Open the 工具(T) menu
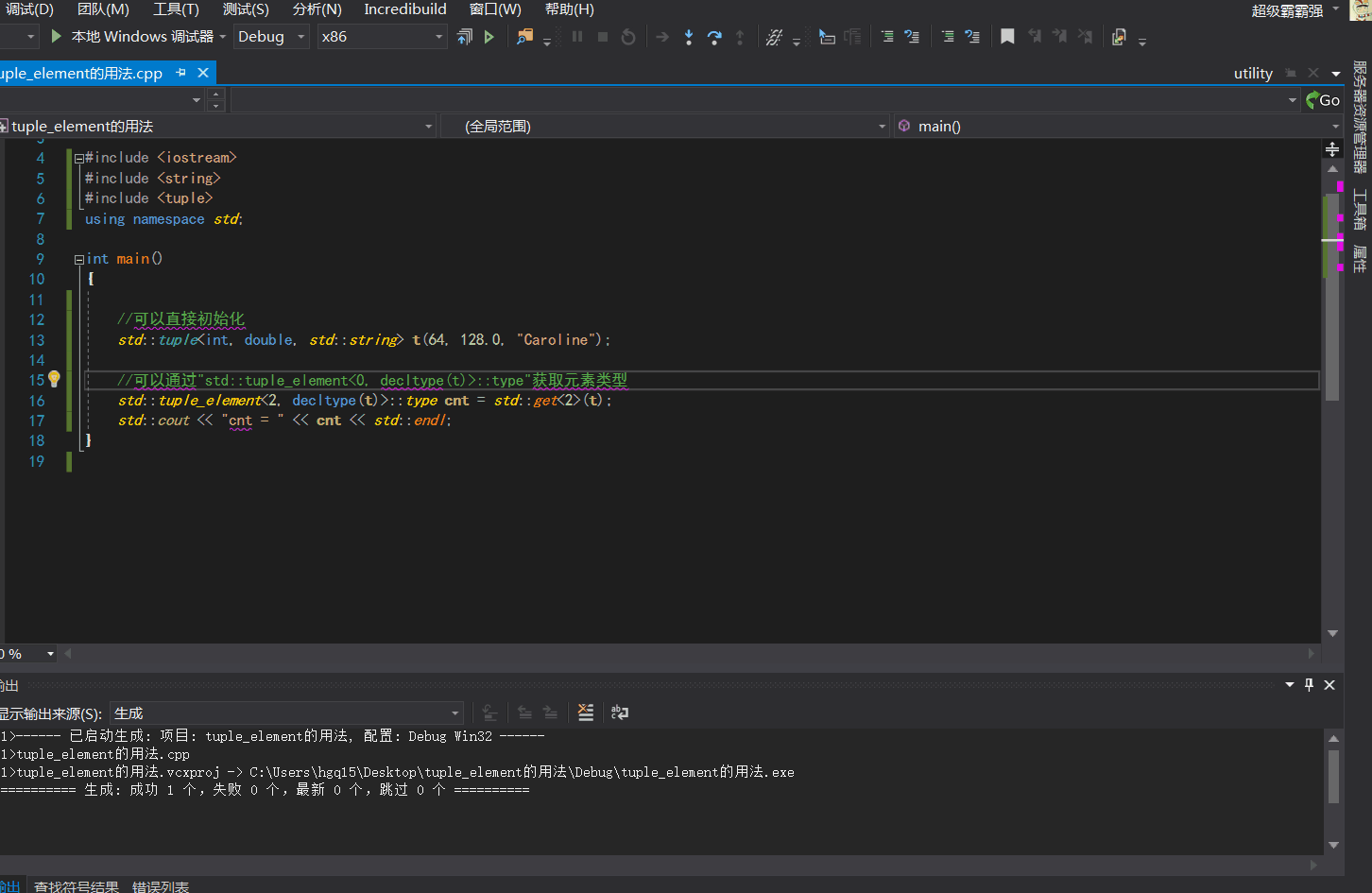The width and height of the screenshot is (1372, 893). 177,9
